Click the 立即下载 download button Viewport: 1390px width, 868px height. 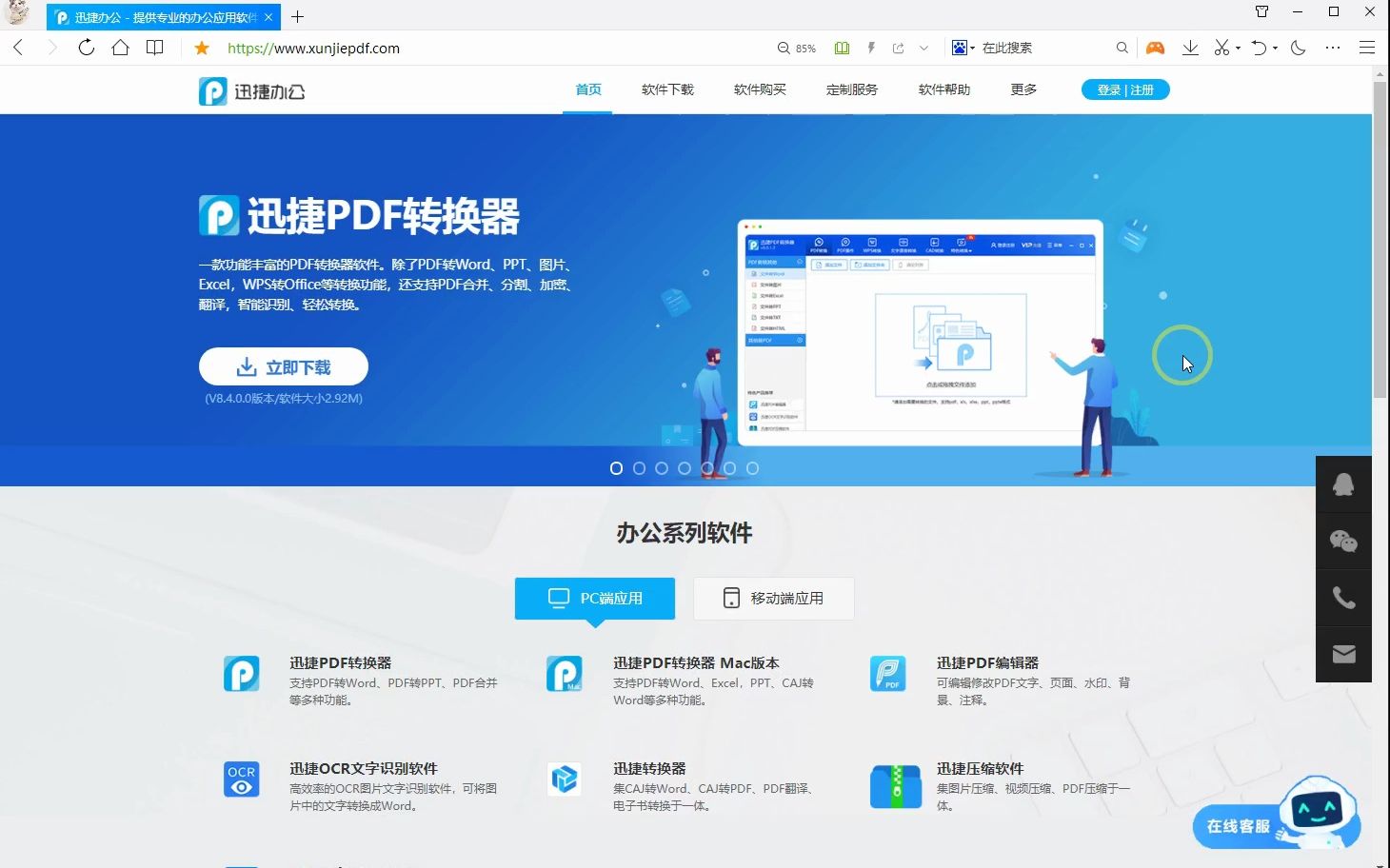point(284,366)
